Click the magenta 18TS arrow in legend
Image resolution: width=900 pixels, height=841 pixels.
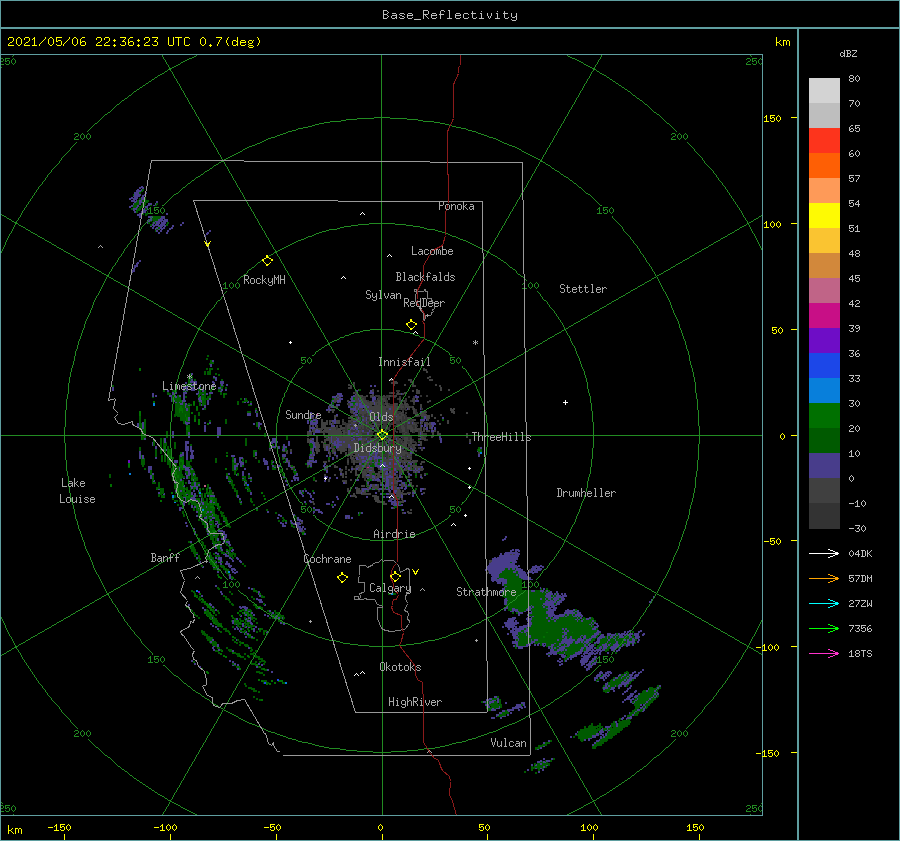point(824,653)
